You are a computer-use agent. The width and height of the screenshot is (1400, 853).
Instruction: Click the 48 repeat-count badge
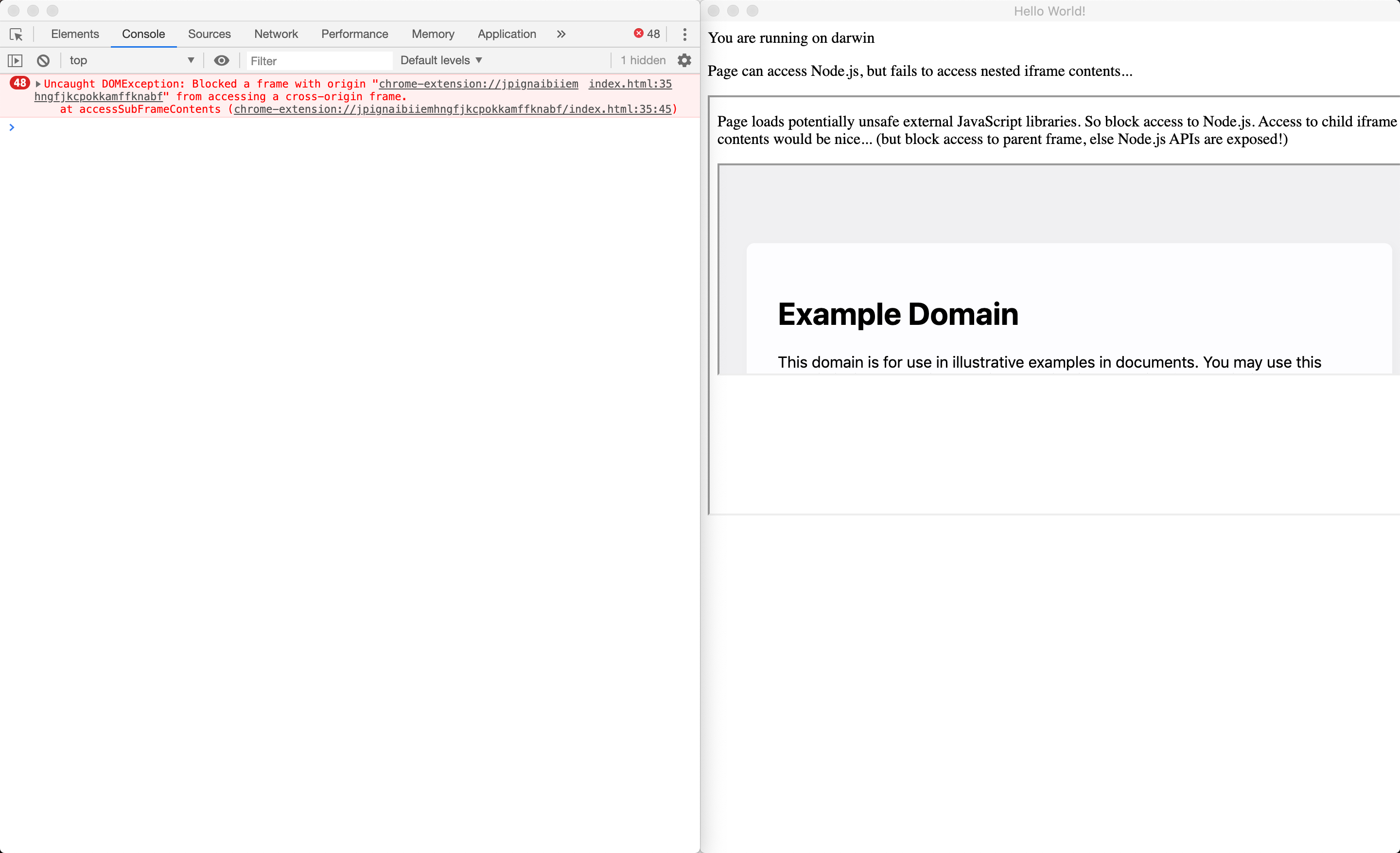pyautogui.click(x=20, y=83)
